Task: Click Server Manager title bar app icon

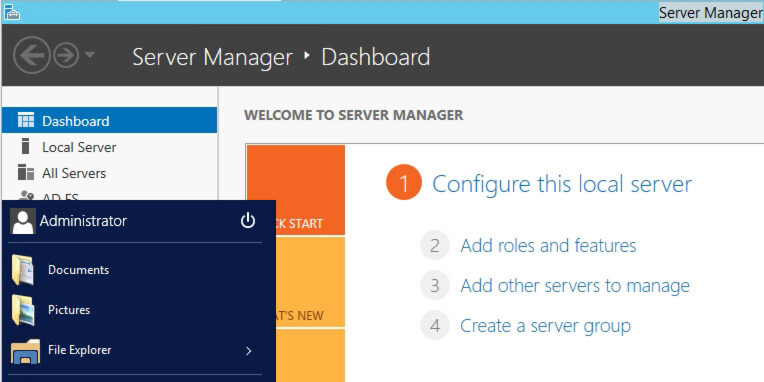Action: pos(12,11)
